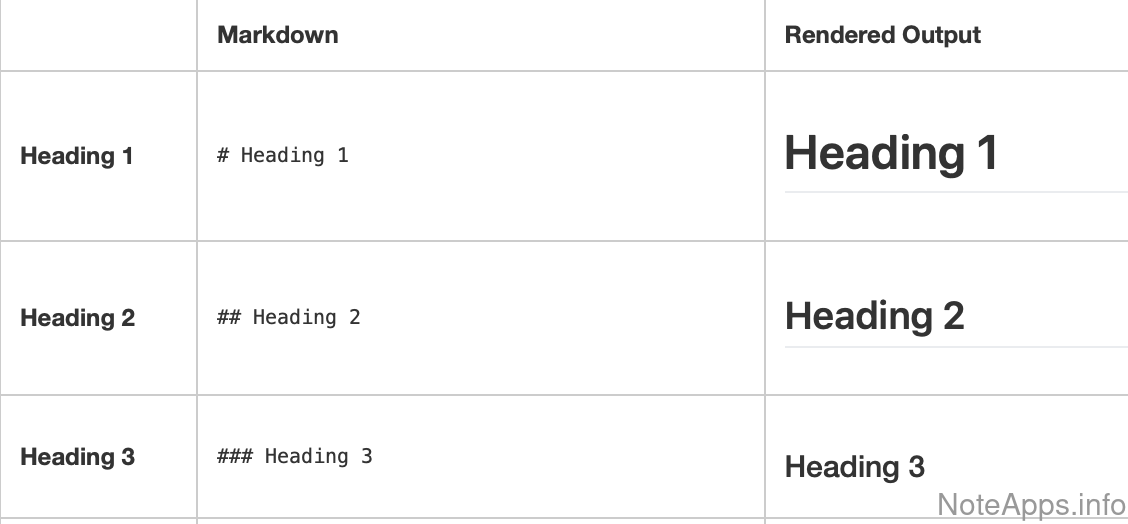Click the divider line under rendered Heading 2

click(955, 347)
